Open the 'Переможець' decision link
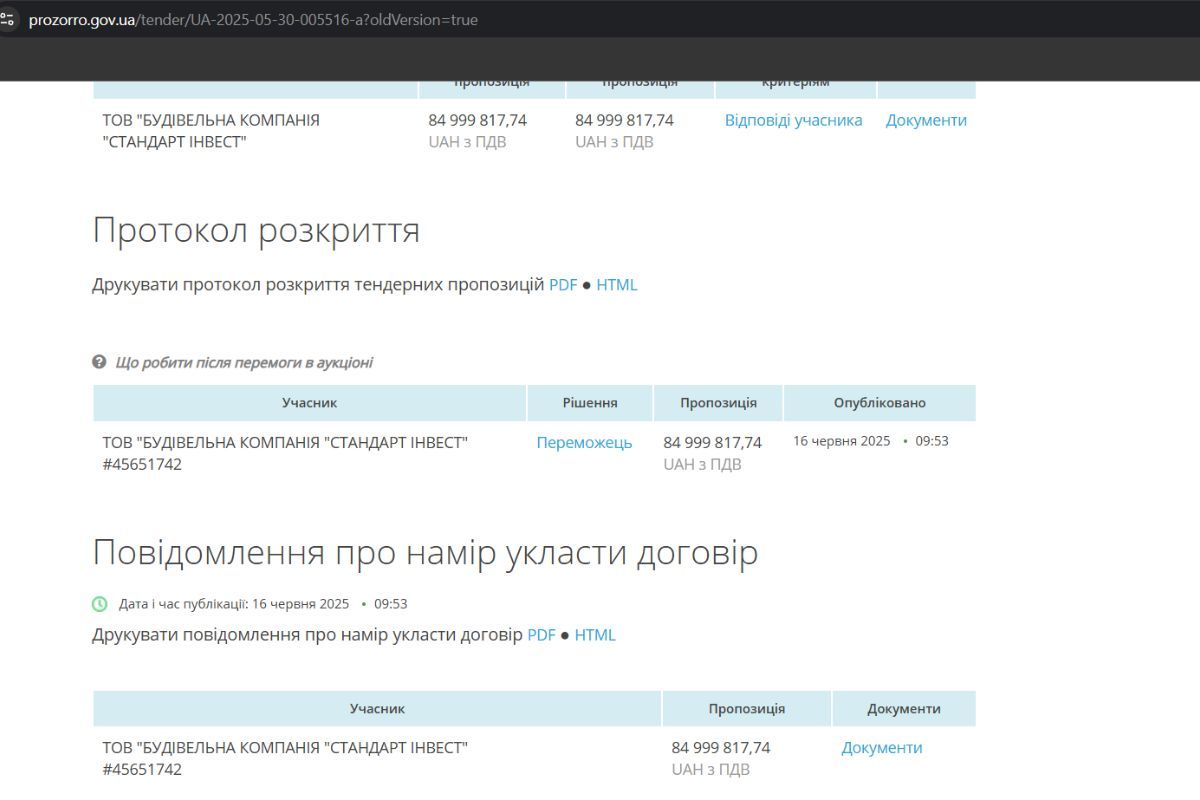The height and width of the screenshot is (800, 1200). (584, 442)
